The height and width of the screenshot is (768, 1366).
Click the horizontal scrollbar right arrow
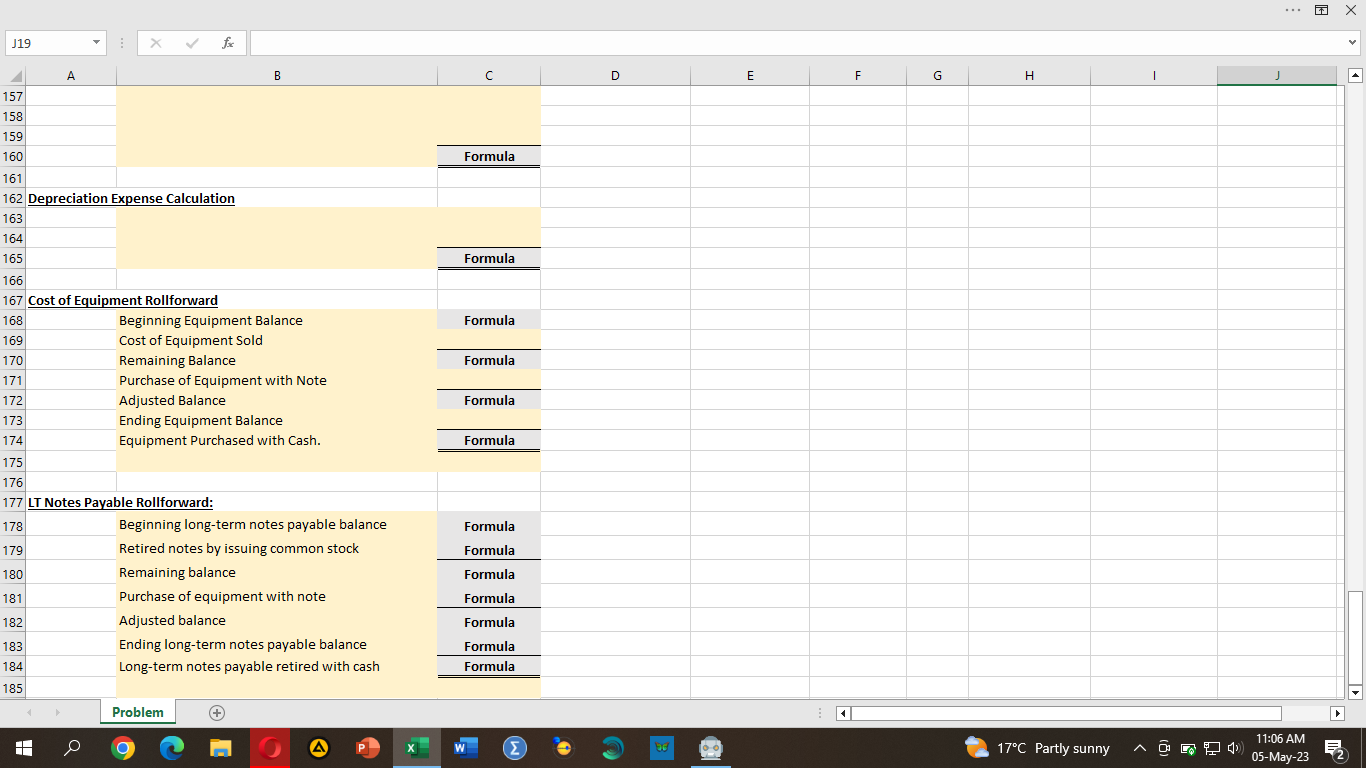1337,713
